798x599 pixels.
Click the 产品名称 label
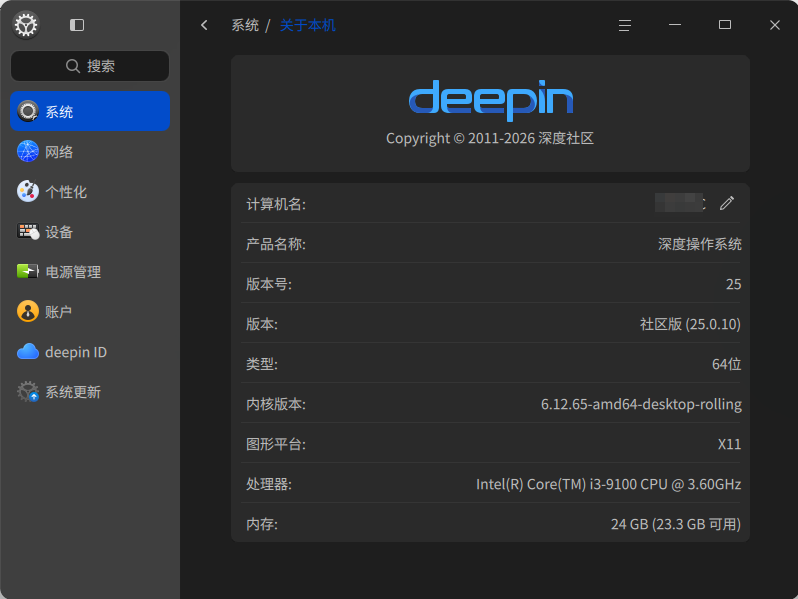(276, 244)
